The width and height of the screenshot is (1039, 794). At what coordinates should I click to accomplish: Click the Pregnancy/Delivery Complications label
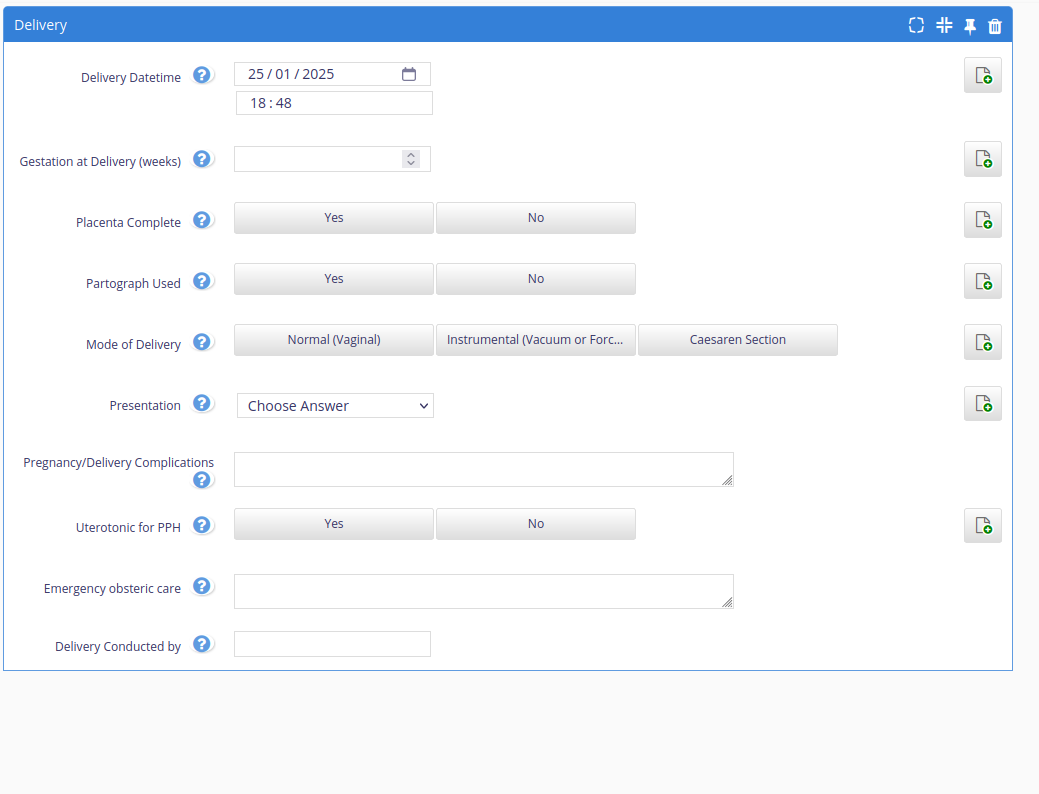(x=119, y=463)
